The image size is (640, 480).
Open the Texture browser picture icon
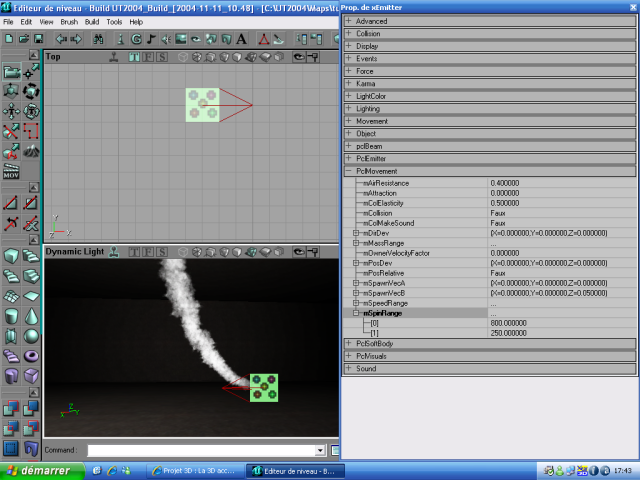click(181, 39)
